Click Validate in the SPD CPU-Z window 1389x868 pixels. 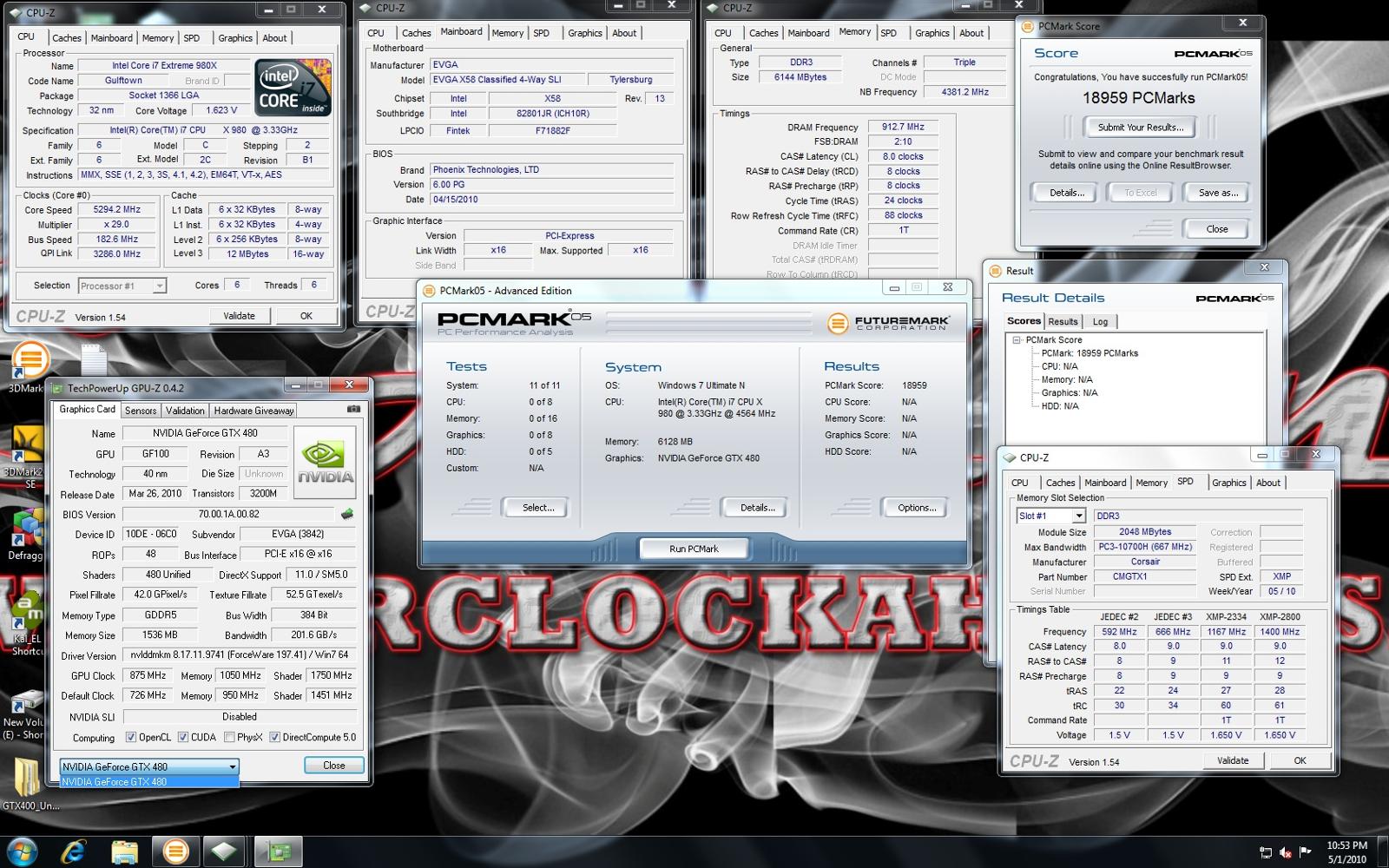point(1233,760)
